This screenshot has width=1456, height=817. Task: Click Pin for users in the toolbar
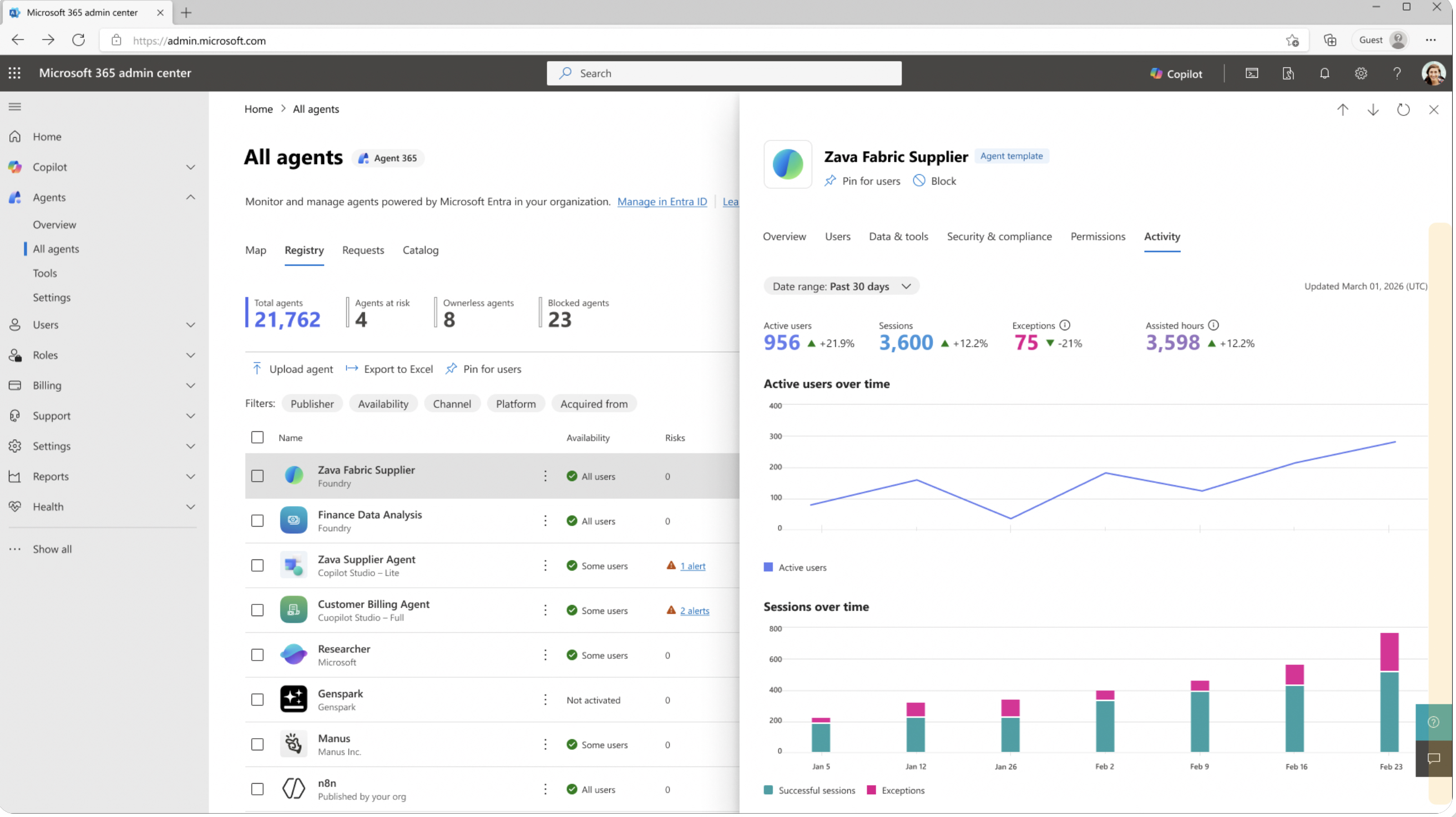click(483, 369)
